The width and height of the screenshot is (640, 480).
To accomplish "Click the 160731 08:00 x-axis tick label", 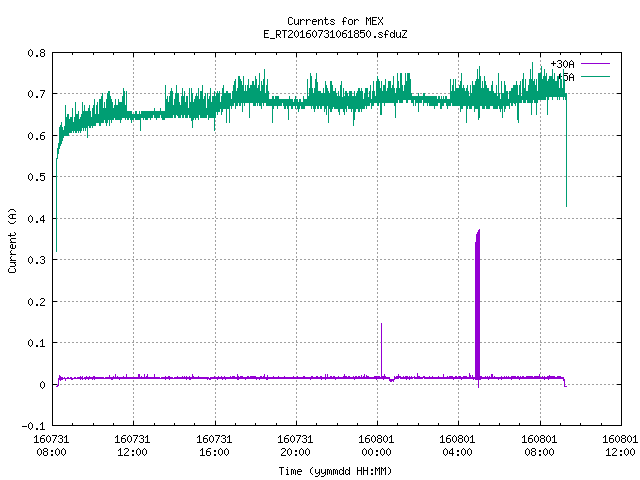I will [51, 446].
